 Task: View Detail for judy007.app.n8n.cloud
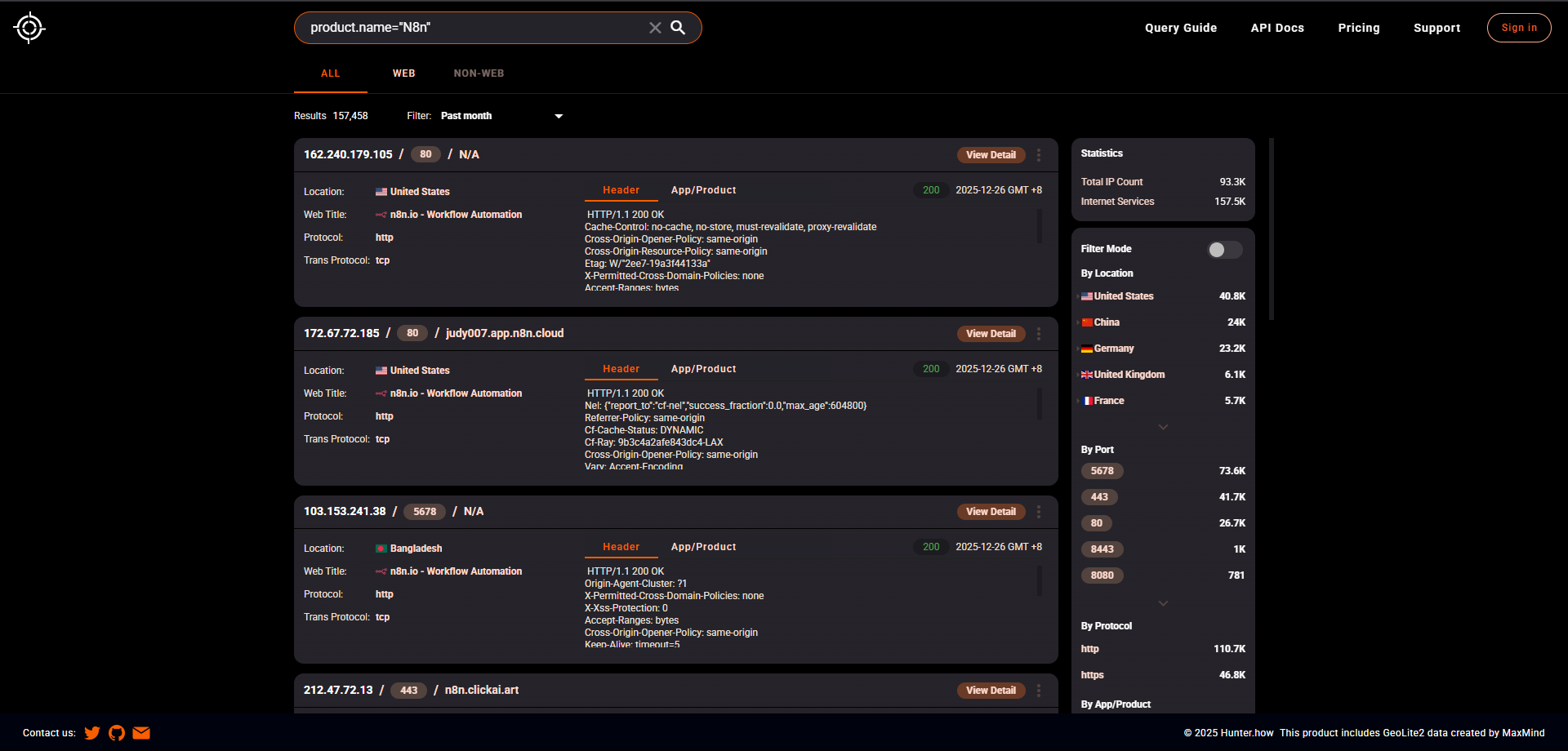pyautogui.click(x=991, y=334)
